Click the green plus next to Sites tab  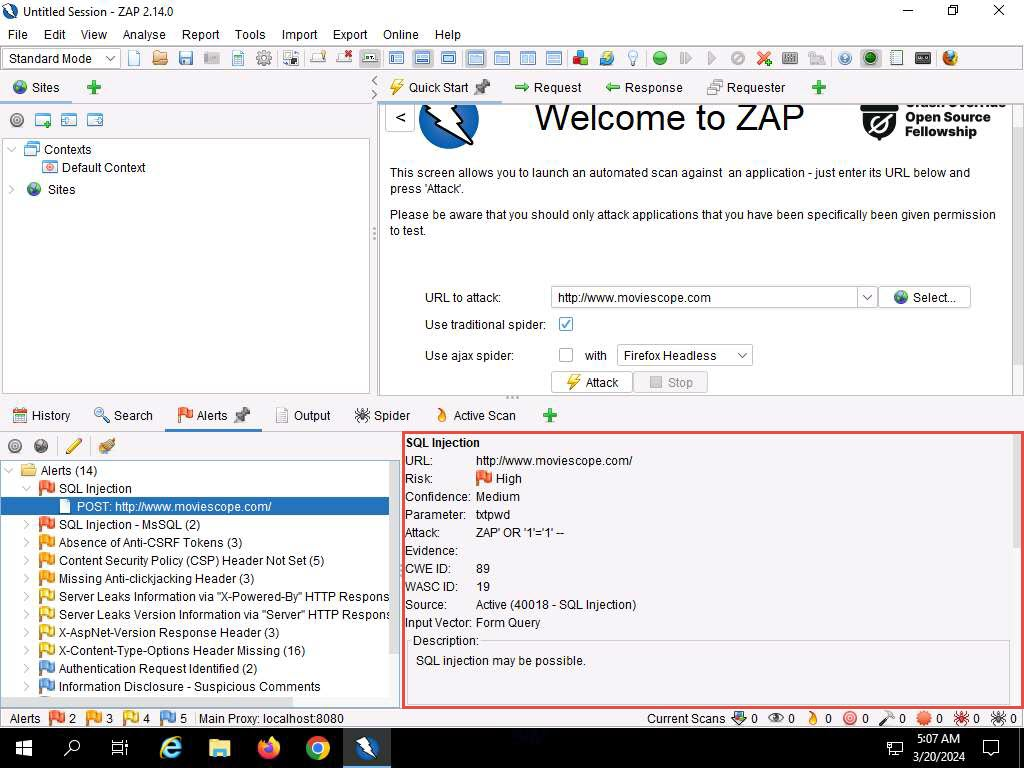click(94, 87)
